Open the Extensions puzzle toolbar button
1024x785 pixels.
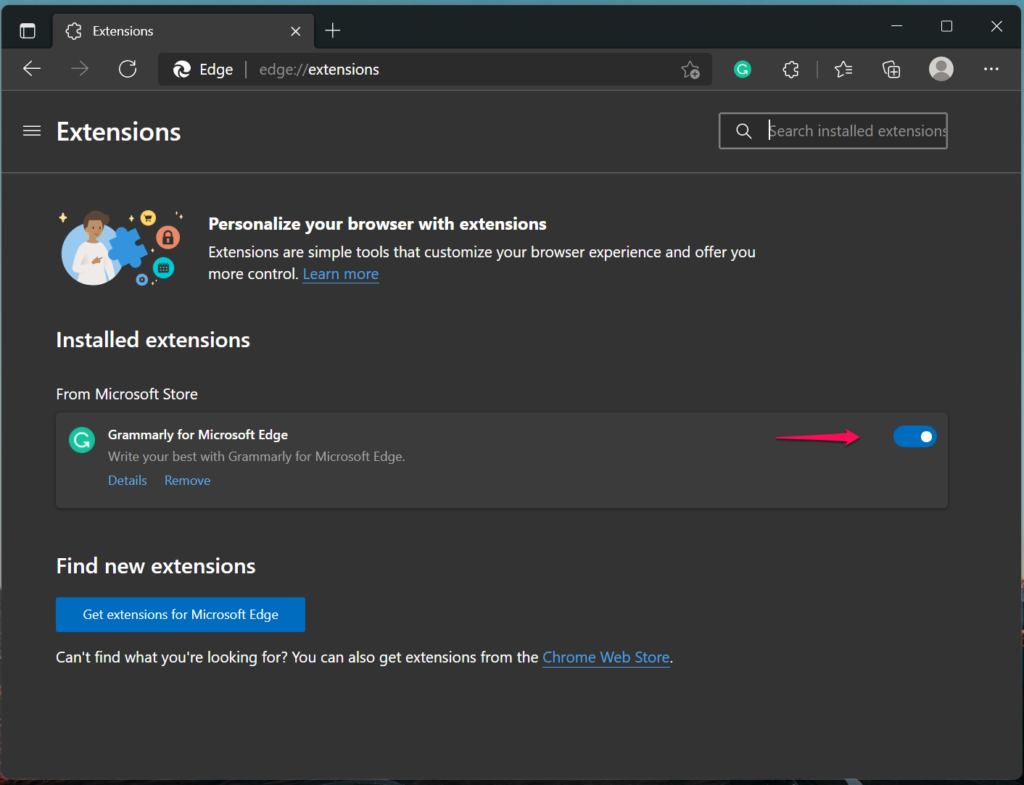pos(790,69)
